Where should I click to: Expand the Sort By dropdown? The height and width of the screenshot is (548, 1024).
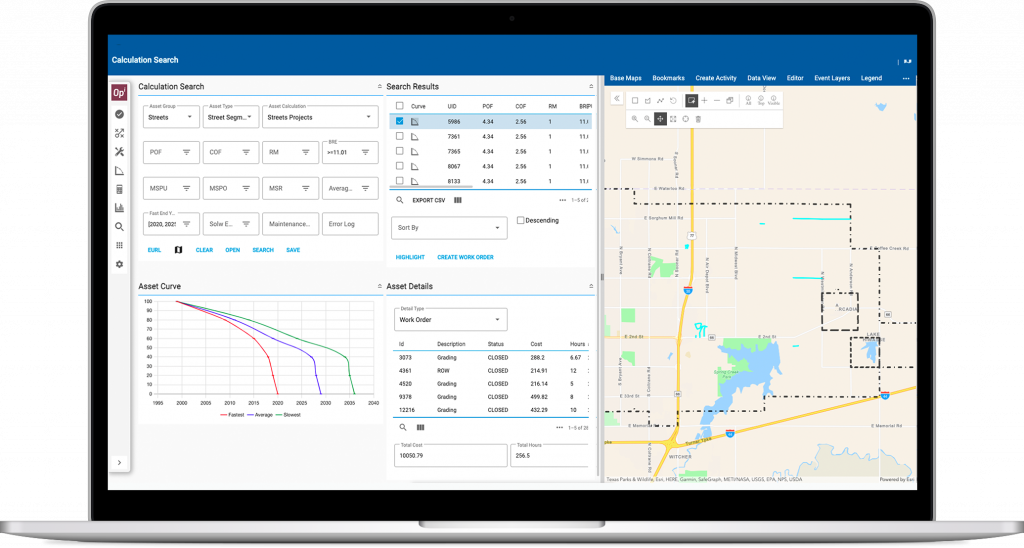click(x=448, y=228)
